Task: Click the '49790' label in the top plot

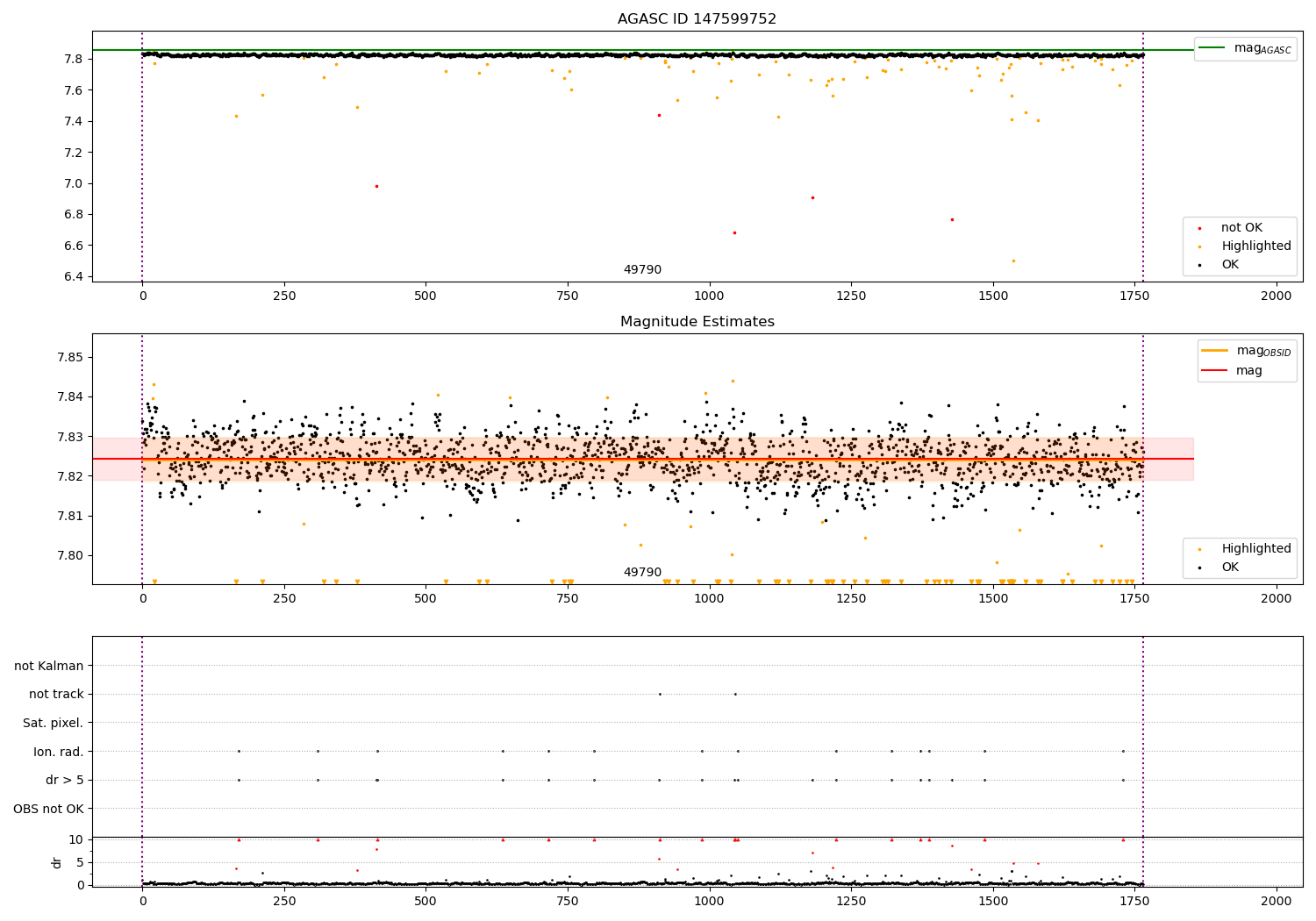Action: tap(642, 270)
